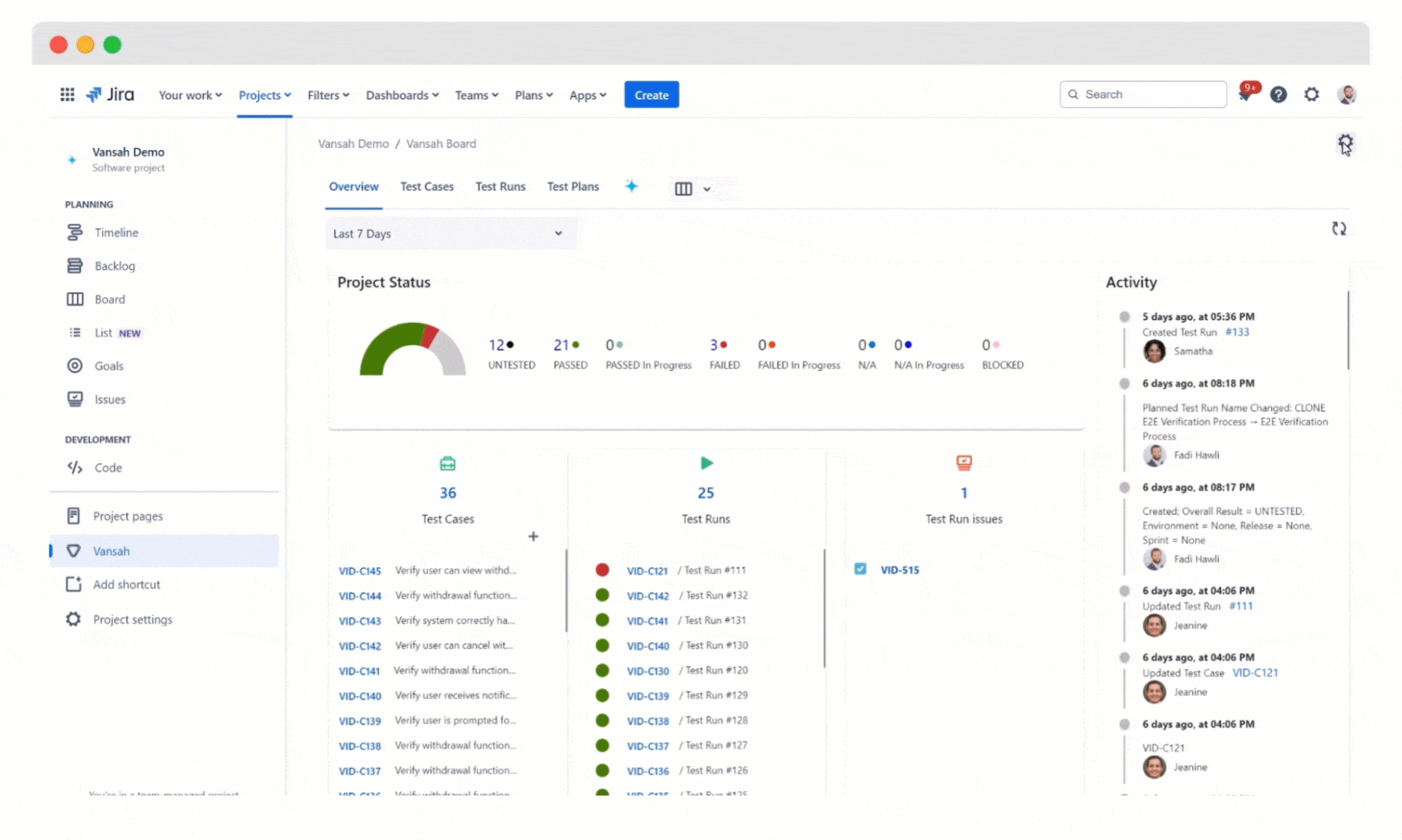Open the Jira app switcher grid icon
This screenshot has width=1402, height=840.
pos(67,94)
